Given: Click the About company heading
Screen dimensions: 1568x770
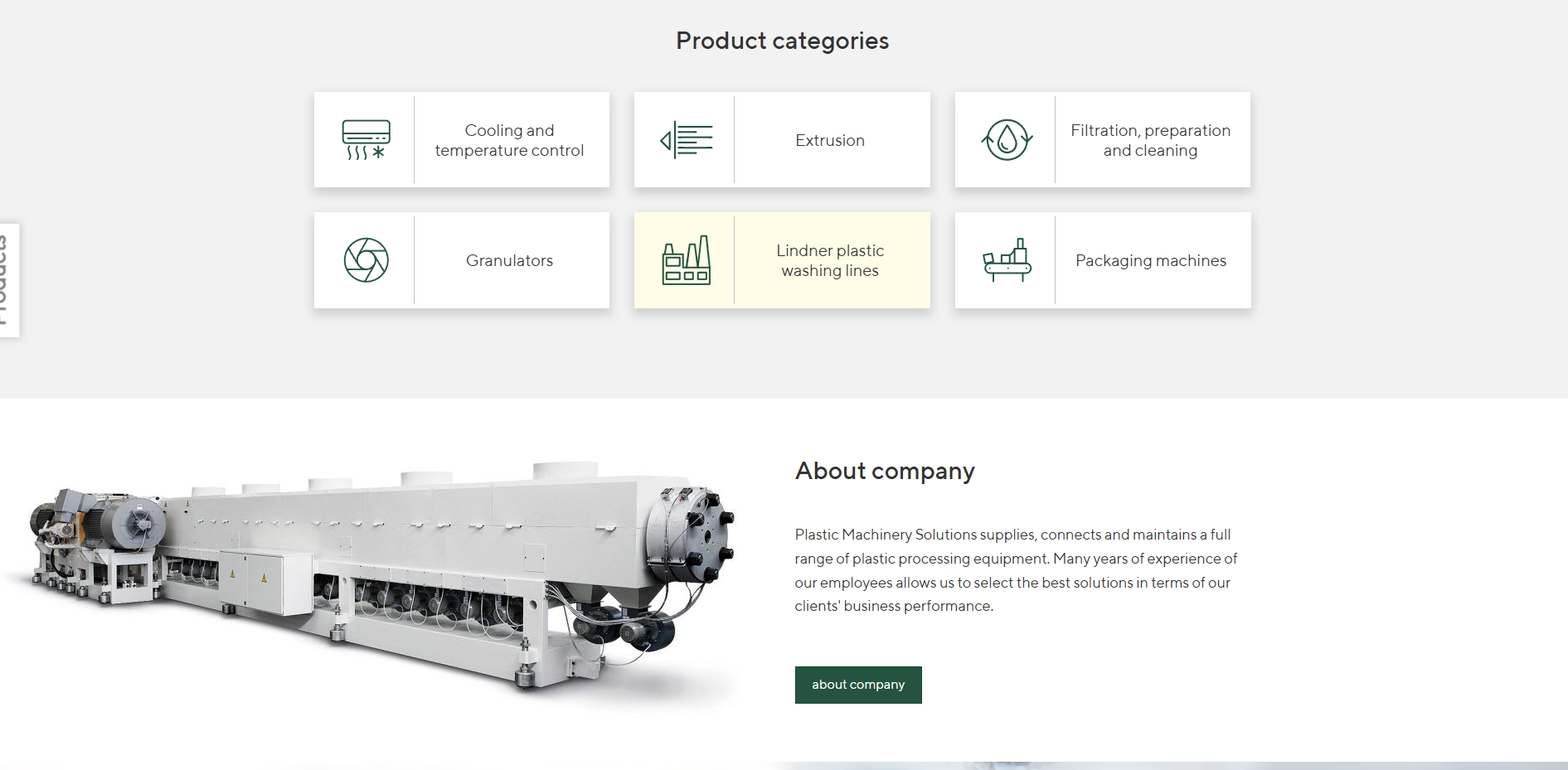Looking at the screenshot, I should tap(885, 471).
